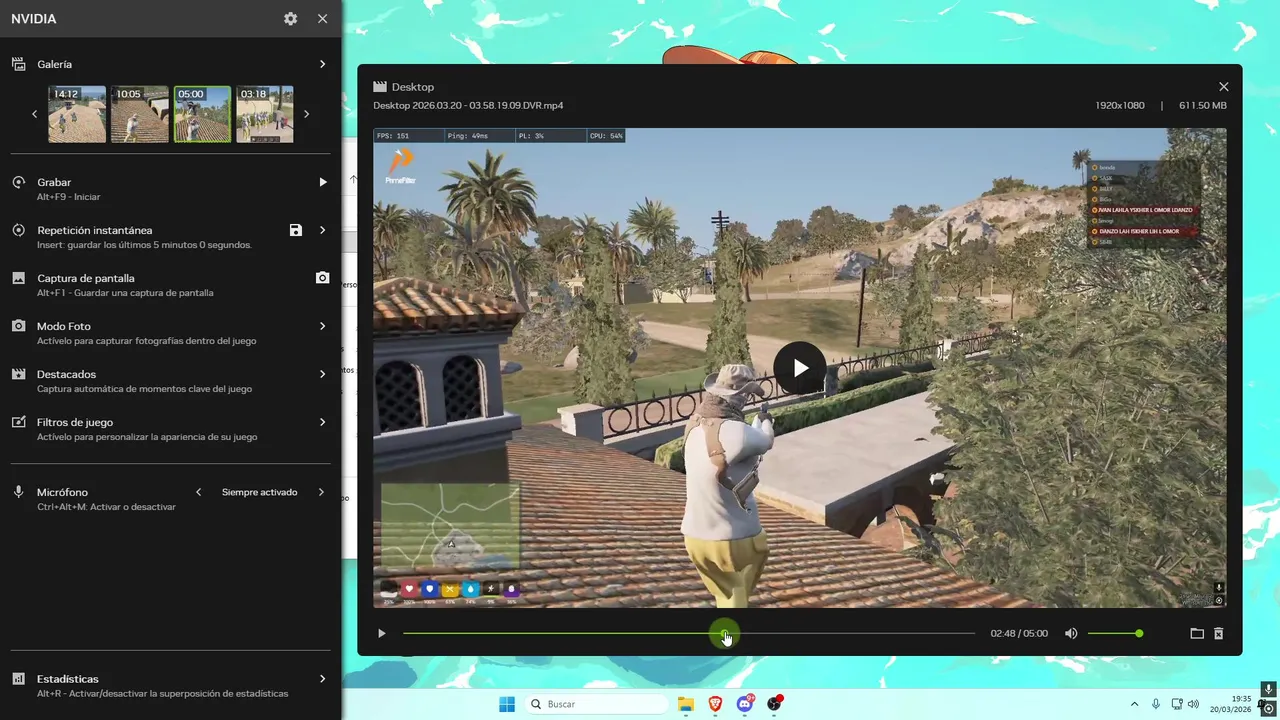
Task: Click the Micrófono icon
Action: click(18, 492)
